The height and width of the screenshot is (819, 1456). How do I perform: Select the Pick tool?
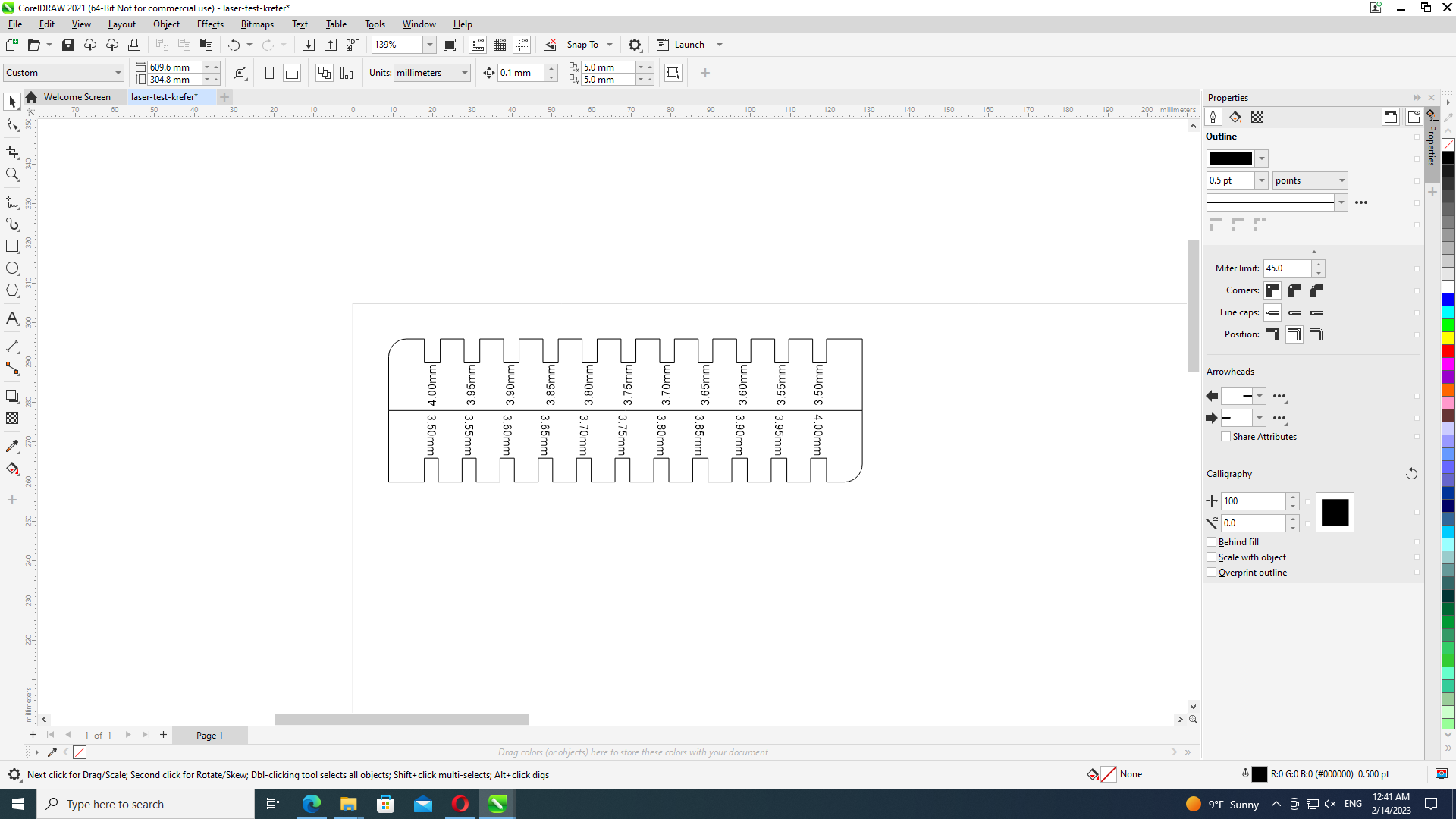click(11, 101)
